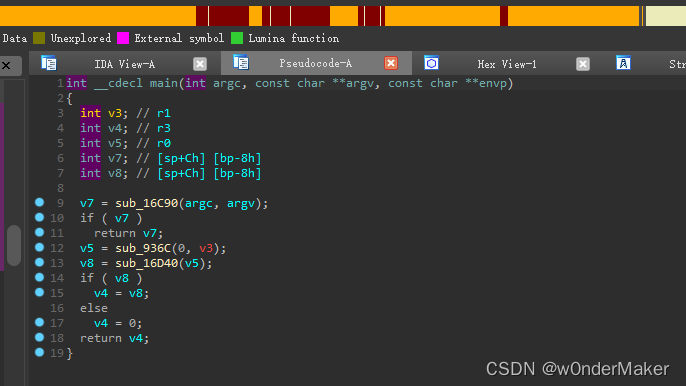Click function name sub_936C
The height and width of the screenshot is (386, 686).
[x=143, y=248]
